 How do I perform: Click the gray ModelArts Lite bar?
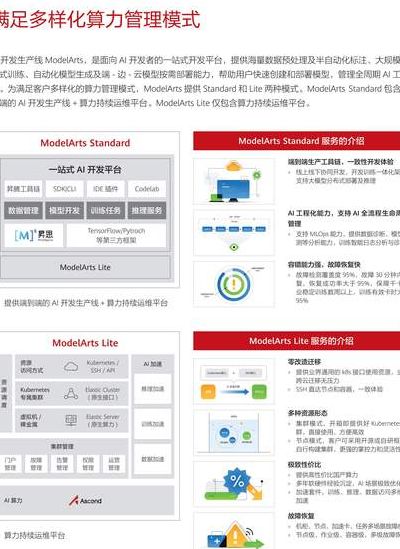point(85,267)
